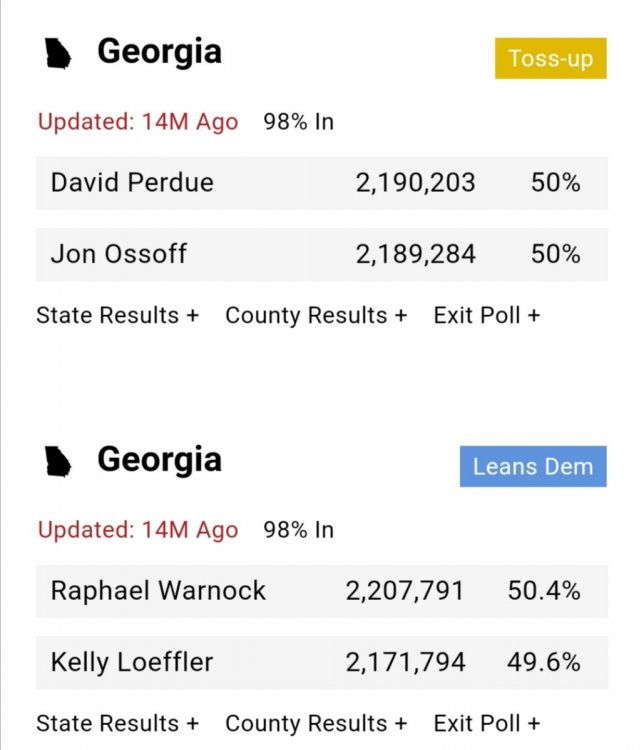Open Exit Poll for the Perdue–Ossoff race
Viewport: 644px width, 750px height.
click(x=486, y=315)
